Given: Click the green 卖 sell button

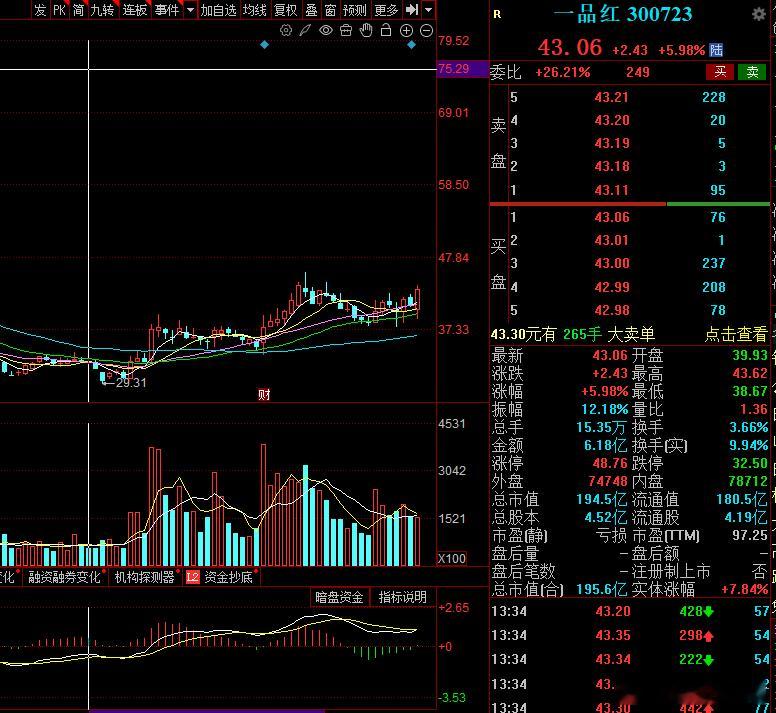Looking at the screenshot, I should coord(752,72).
